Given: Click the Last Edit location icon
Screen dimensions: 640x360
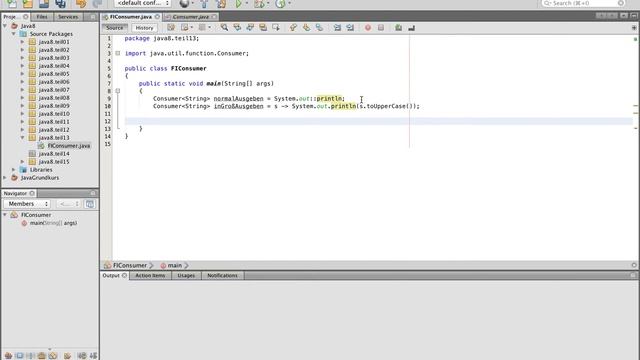Looking at the screenshot, I should [x=171, y=28].
